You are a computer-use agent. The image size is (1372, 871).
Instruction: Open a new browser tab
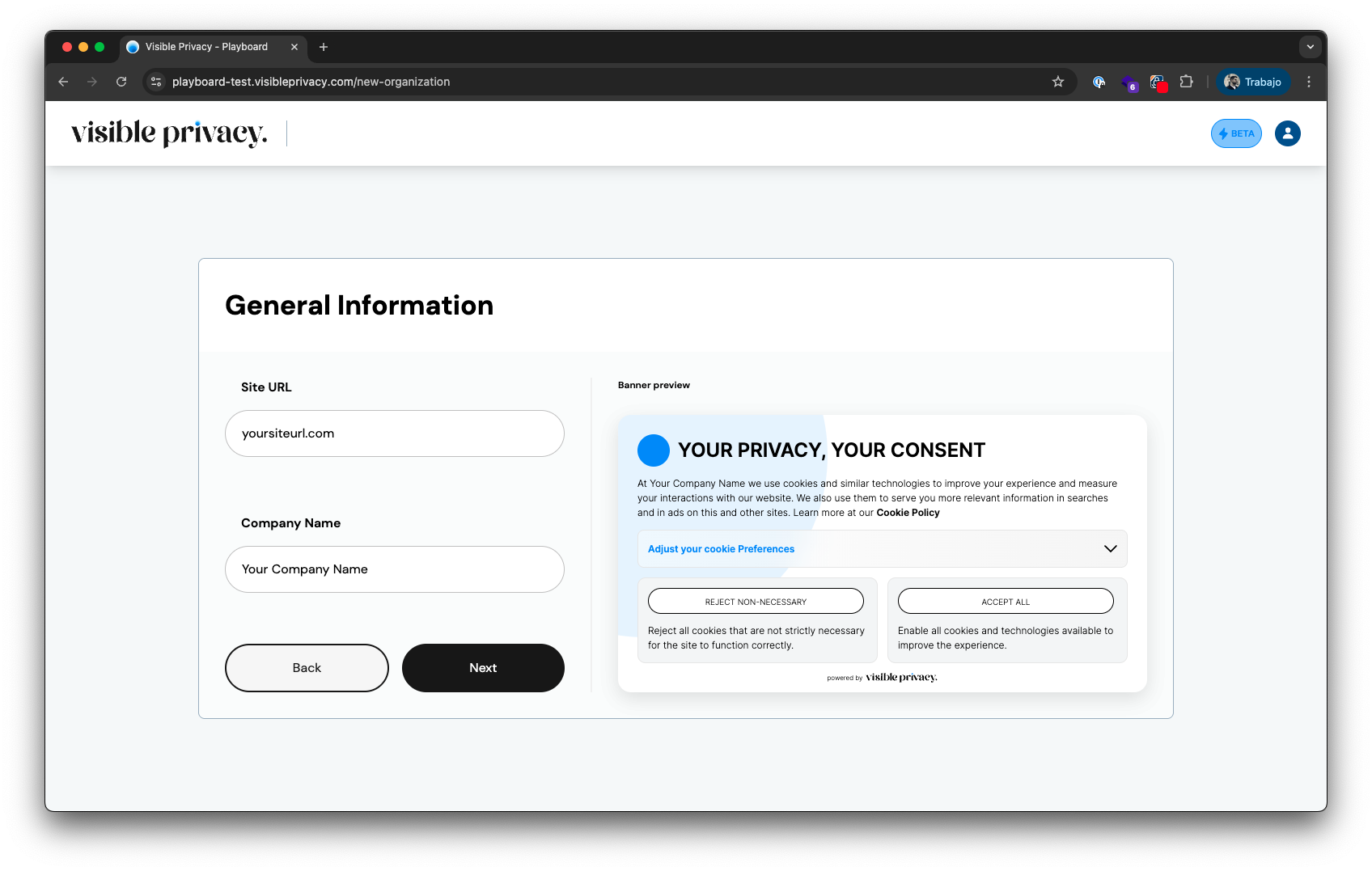[323, 47]
